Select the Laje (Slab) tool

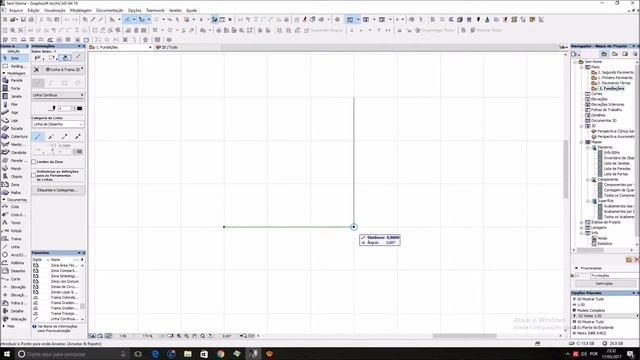14,120
